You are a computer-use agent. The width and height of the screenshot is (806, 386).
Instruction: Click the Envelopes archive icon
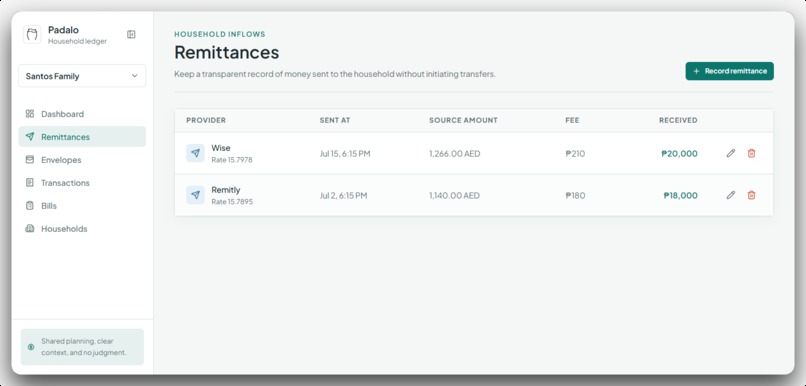coord(30,159)
